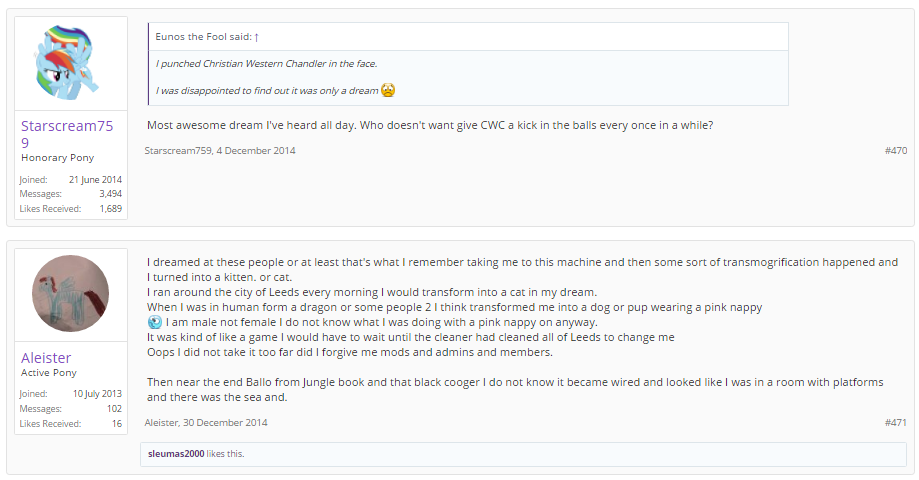
Task: View Aleister's 102 messages
Action: tap(114, 408)
